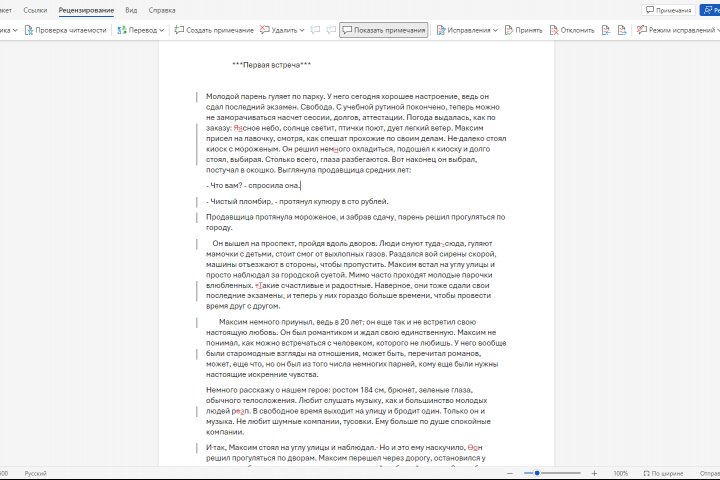Click Отклонить to reject change
Image resolution: width=720 pixels, height=480 pixels.
tap(572, 30)
